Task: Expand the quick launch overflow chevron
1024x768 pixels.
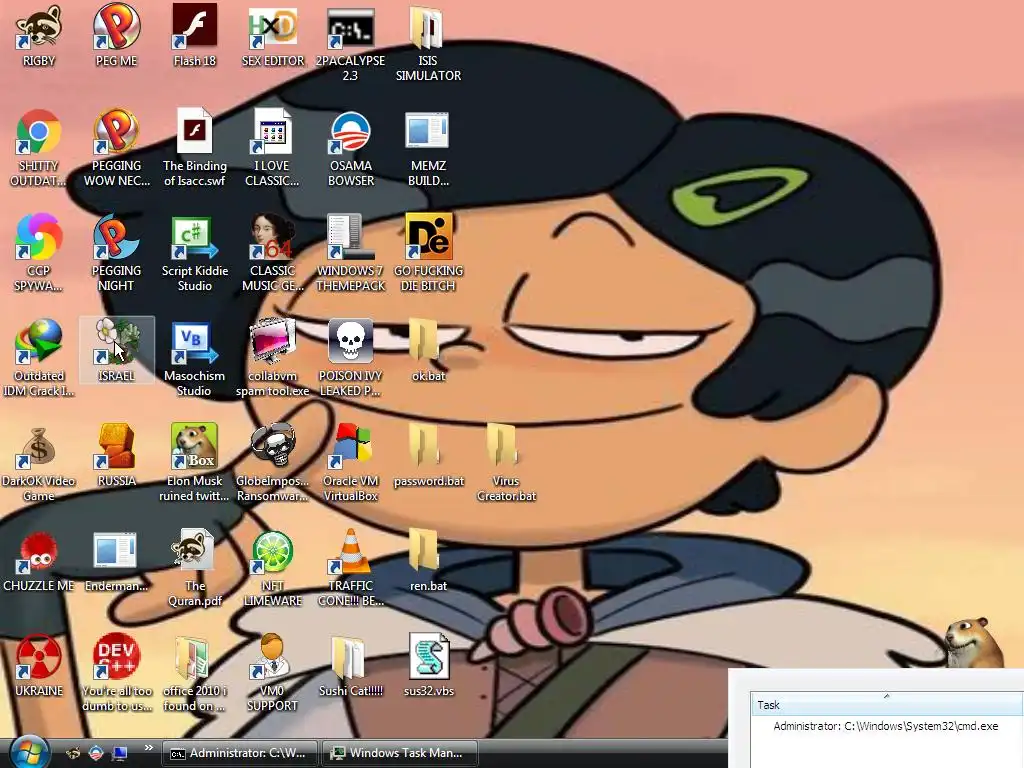Action: pyautogui.click(x=148, y=748)
